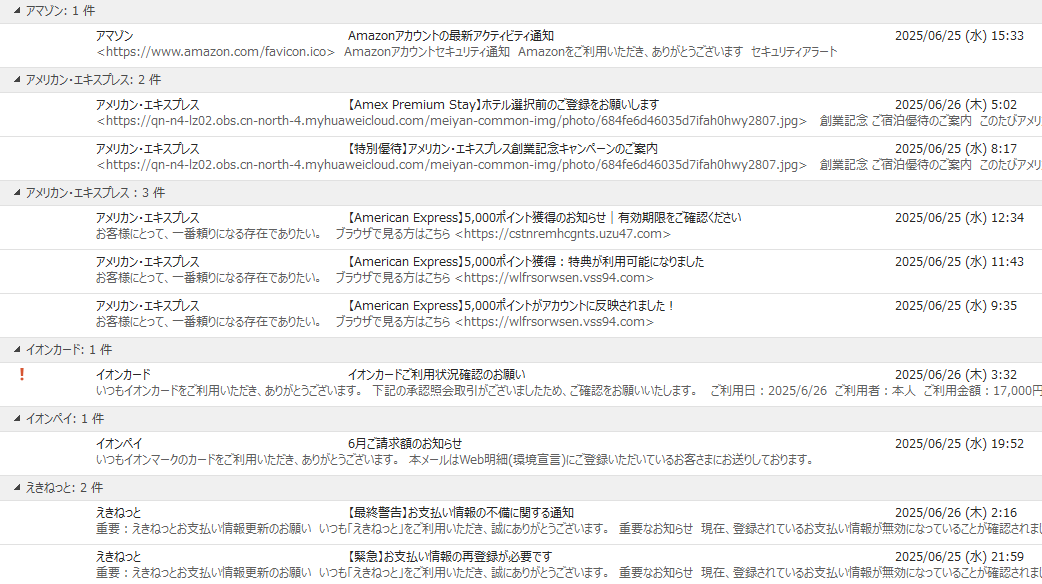The width and height of the screenshot is (1042, 584).
Task: Collapse the イオンカード: 1 件 group
Action: (17, 349)
